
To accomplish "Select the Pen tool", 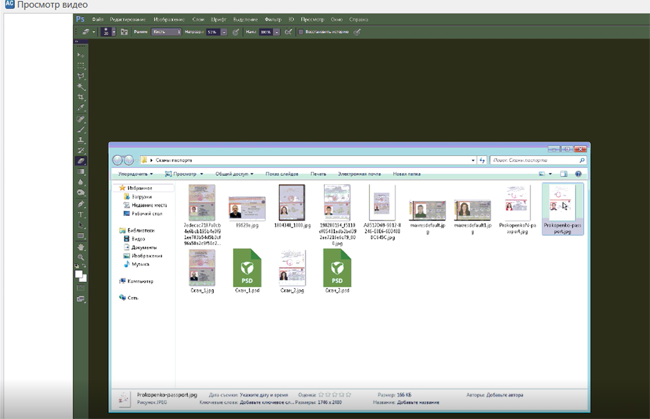I will pyautogui.click(x=80, y=204).
